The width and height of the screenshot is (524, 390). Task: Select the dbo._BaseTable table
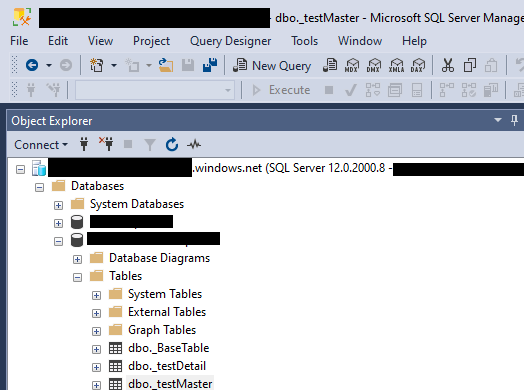pos(168,348)
